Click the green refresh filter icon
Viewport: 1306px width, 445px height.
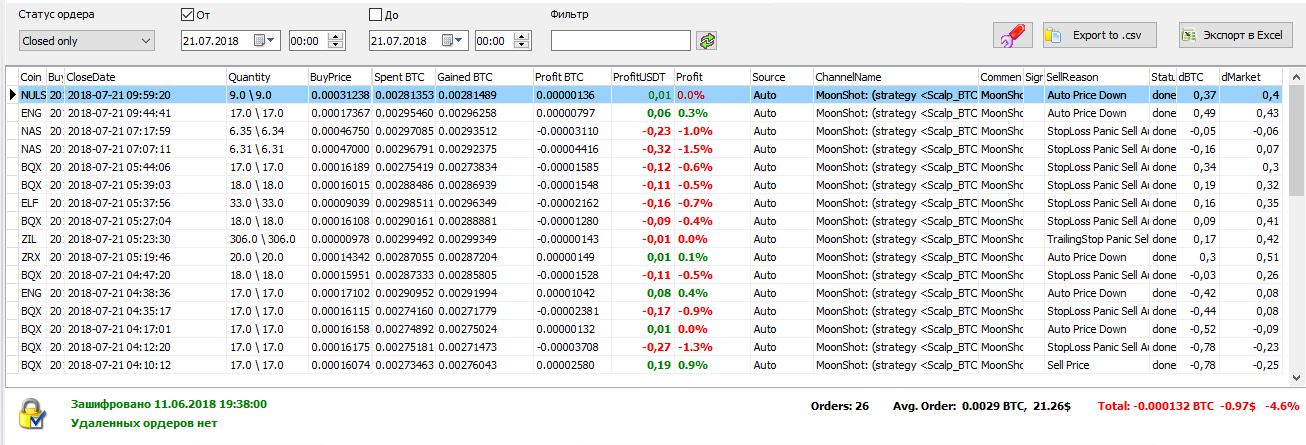[708, 41]
